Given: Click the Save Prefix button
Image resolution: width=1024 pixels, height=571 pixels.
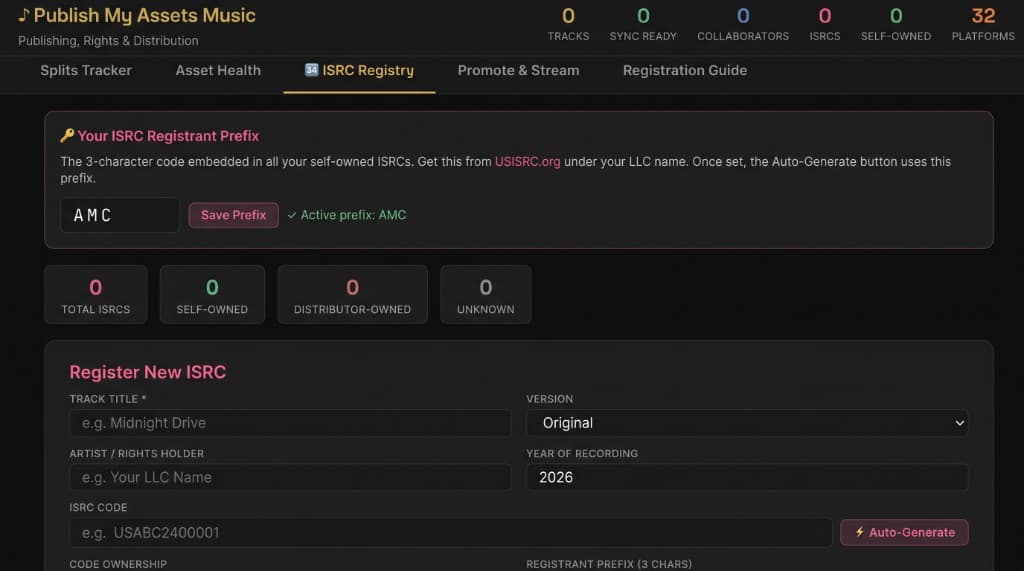Looking at the screenshot, I should 234,215.
